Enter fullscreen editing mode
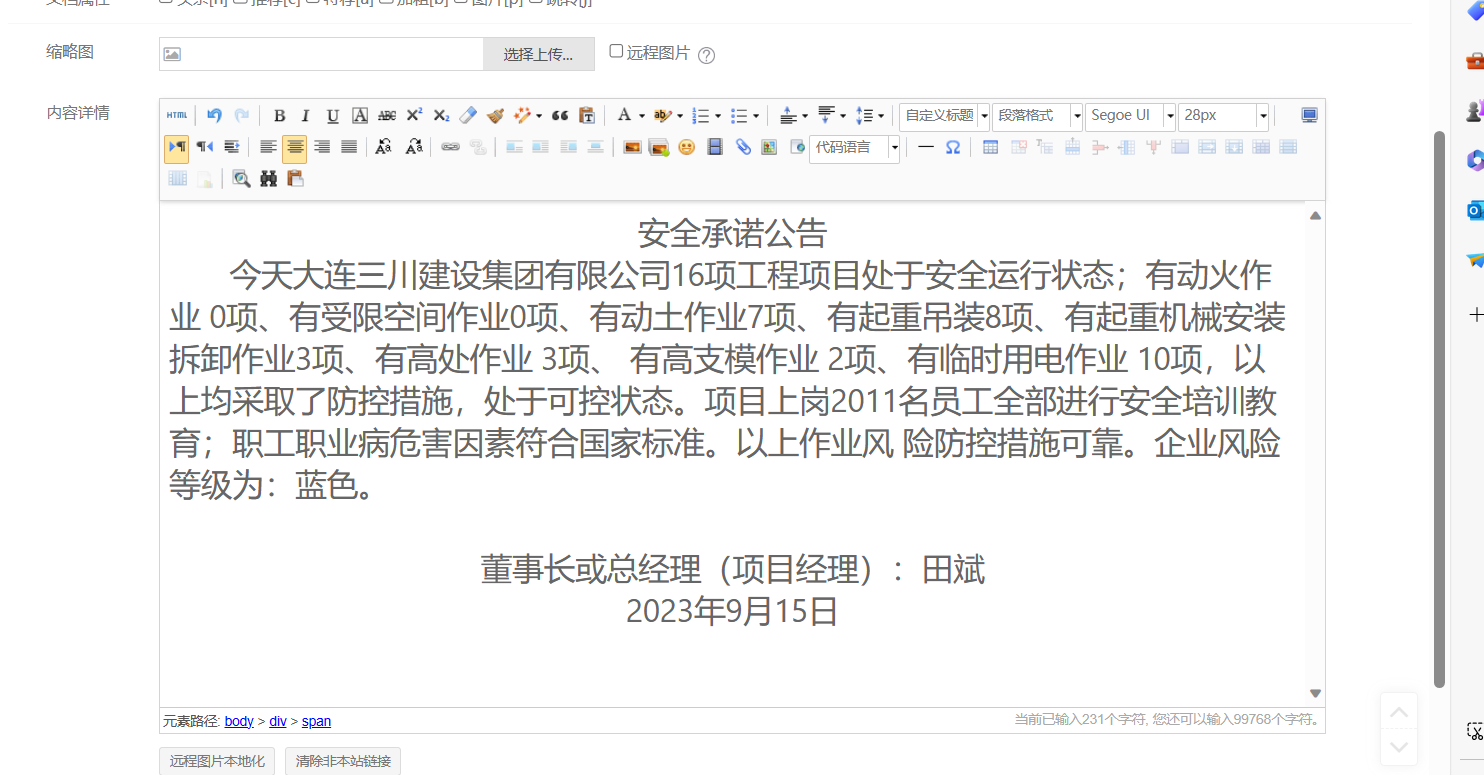The height and width of the screenshot is (775, 1484). tap(1309, 115)
